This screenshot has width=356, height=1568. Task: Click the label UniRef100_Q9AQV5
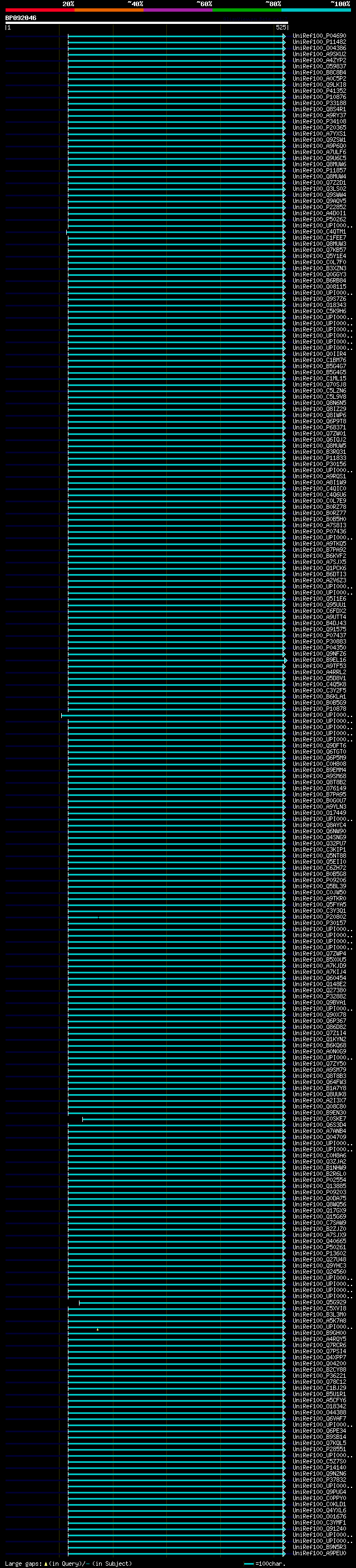click(x=319, y=201)
